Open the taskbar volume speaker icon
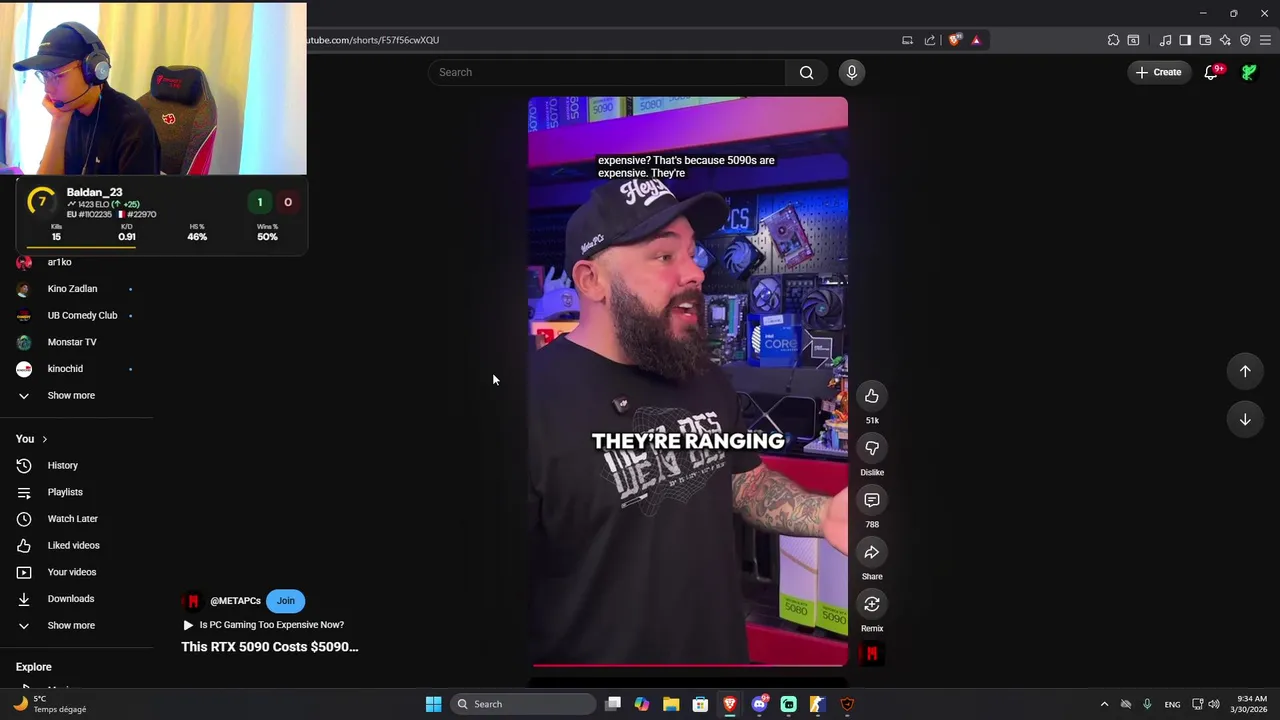The image size is (1280, 720). (x=1214, y=704)
